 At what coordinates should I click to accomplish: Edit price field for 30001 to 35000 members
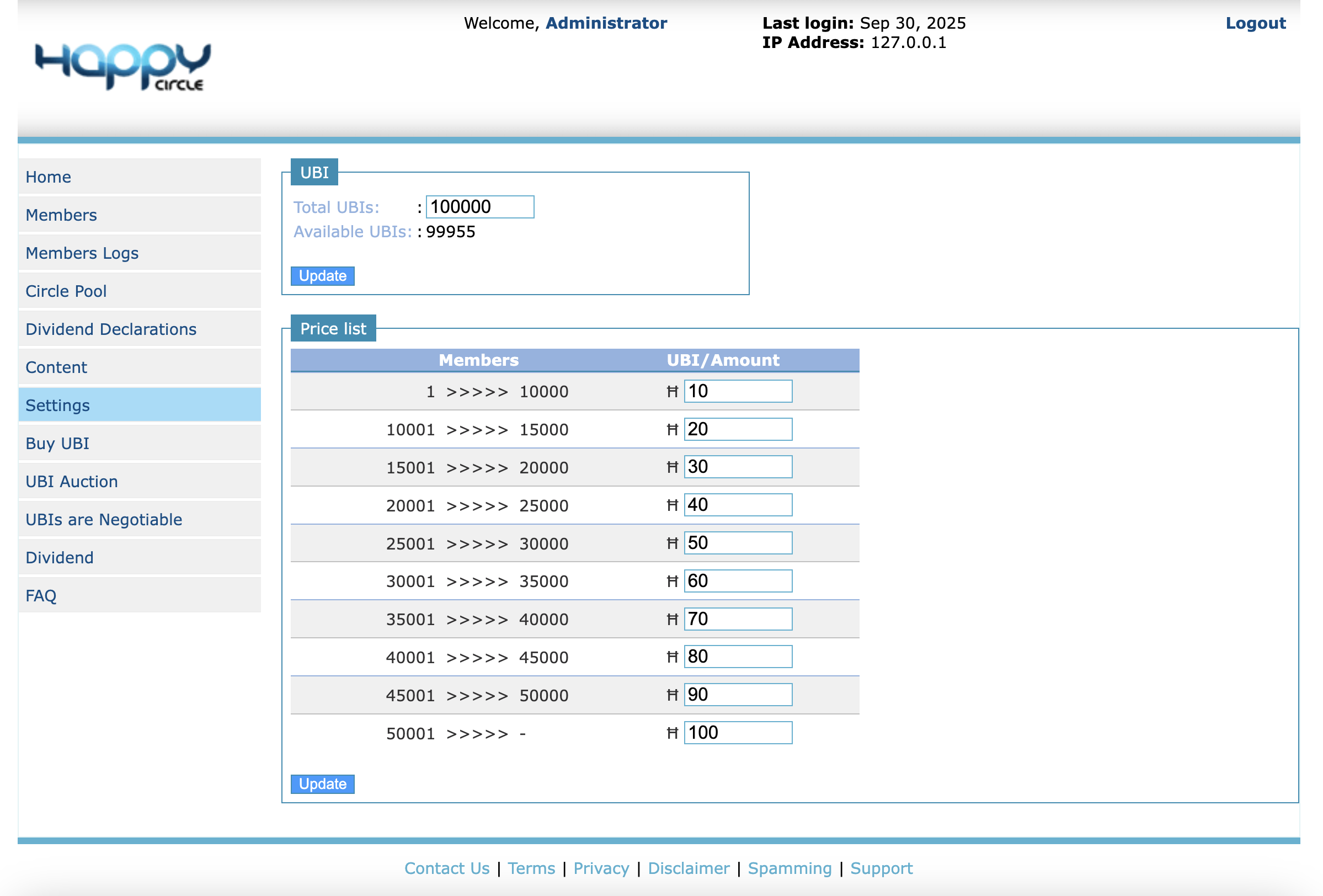tap(738, 581)
